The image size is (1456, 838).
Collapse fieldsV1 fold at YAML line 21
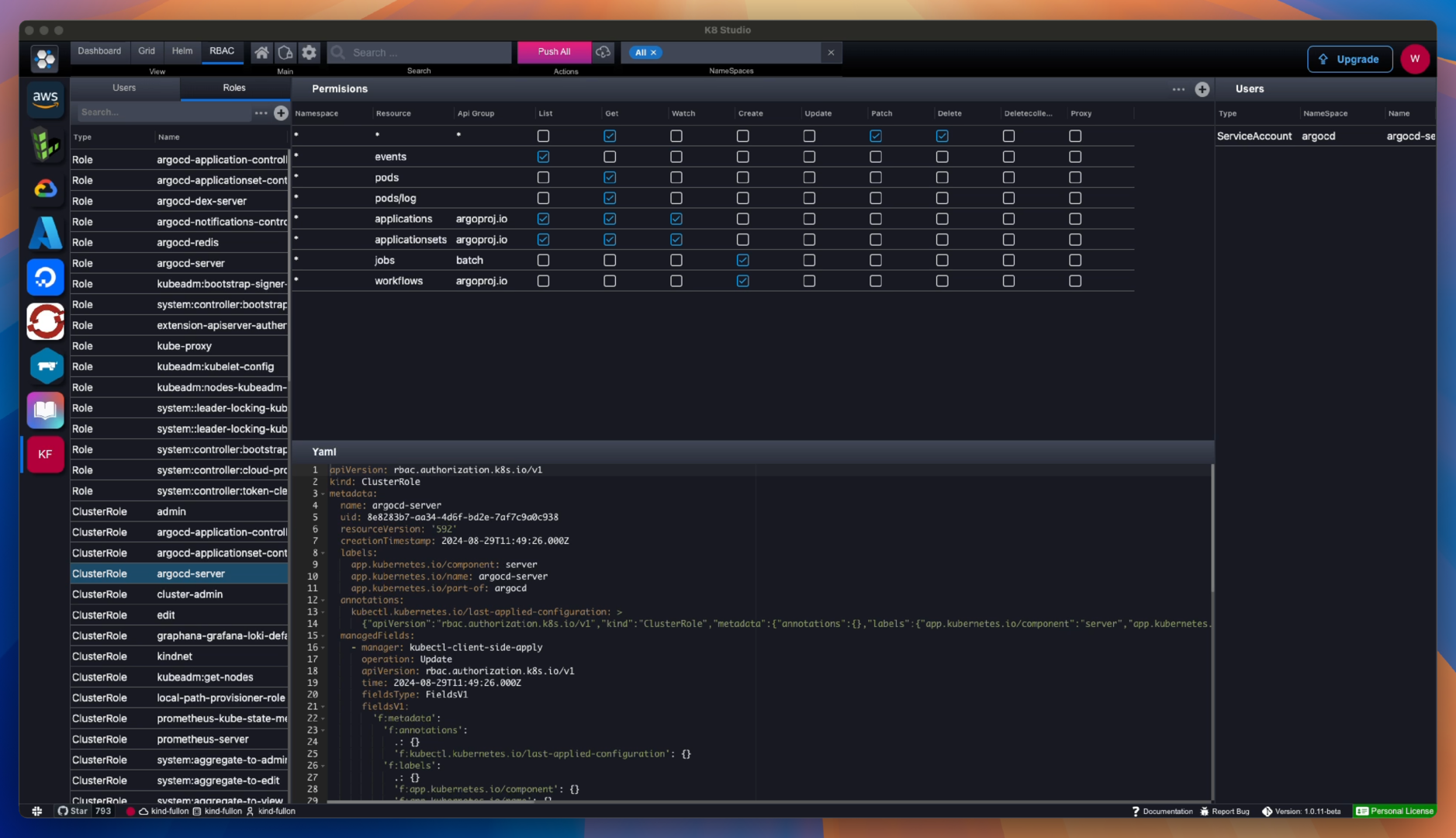(323, 707)
